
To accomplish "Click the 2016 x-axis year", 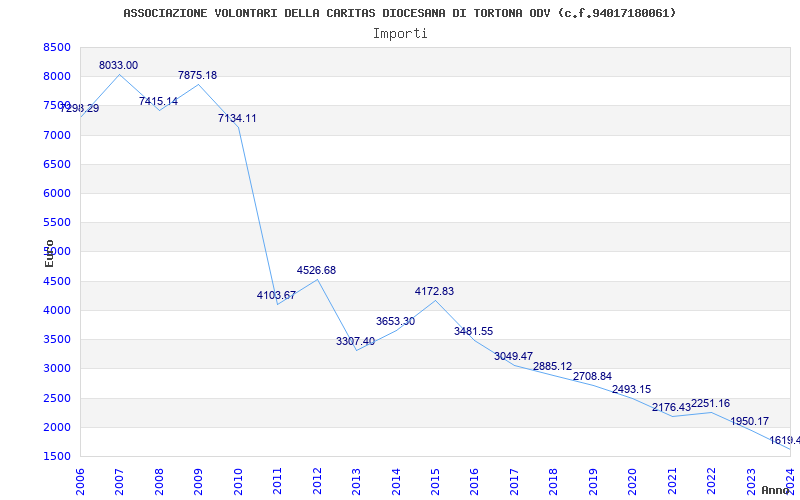I will click(x=474, y=482).
